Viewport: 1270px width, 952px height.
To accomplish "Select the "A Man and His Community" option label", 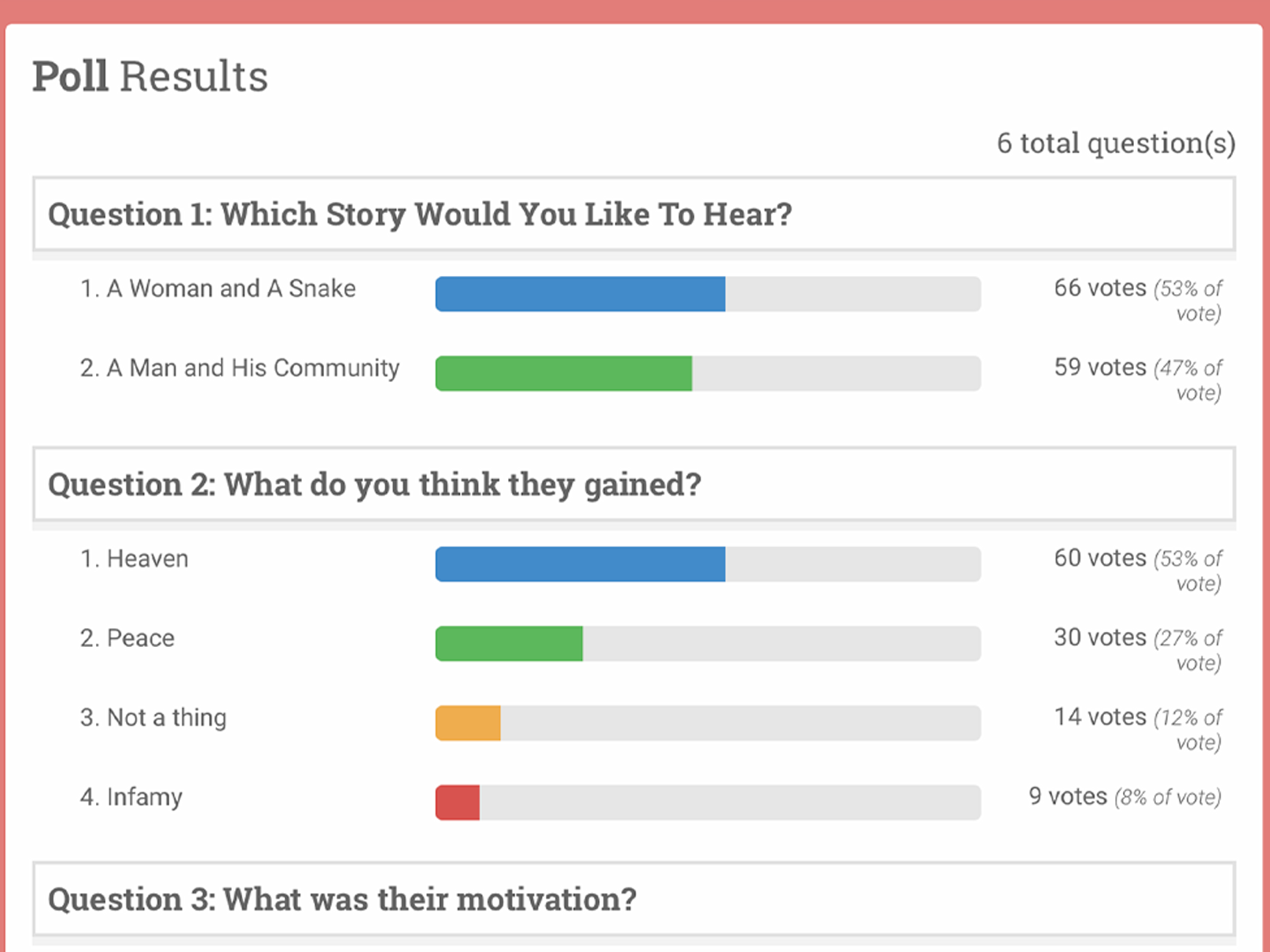I will pos(240,368).
